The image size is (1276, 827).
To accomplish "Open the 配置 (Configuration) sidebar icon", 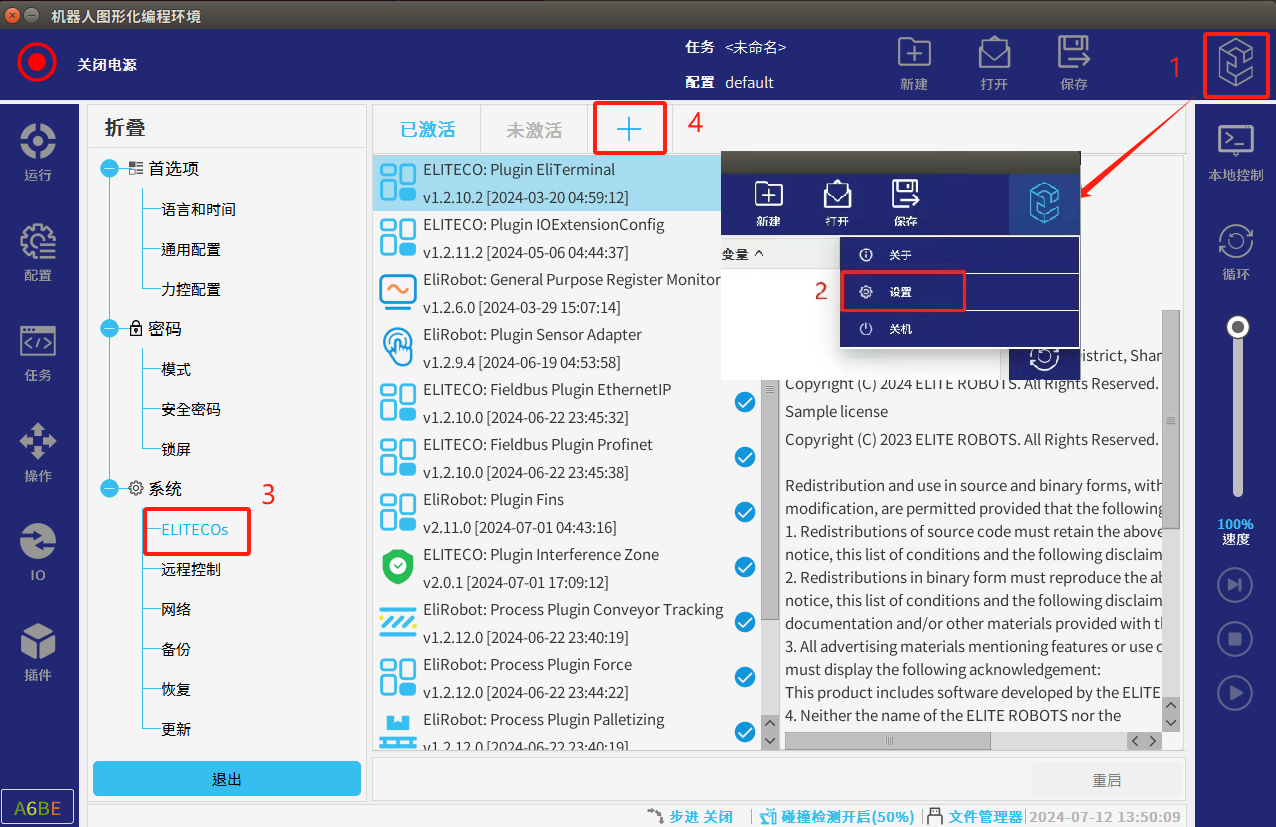I will pyautogui.click(x=38, y=251).
